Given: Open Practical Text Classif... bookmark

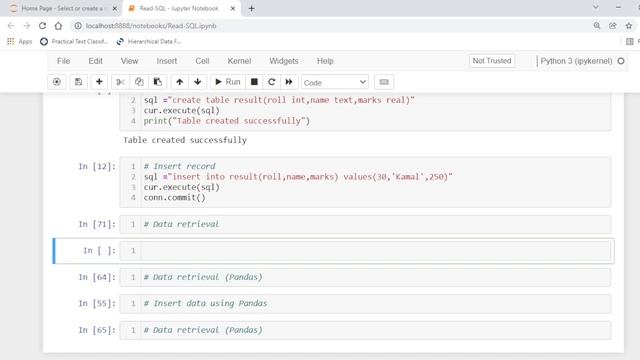Looking at the screenshot, I should coord(74,41).
